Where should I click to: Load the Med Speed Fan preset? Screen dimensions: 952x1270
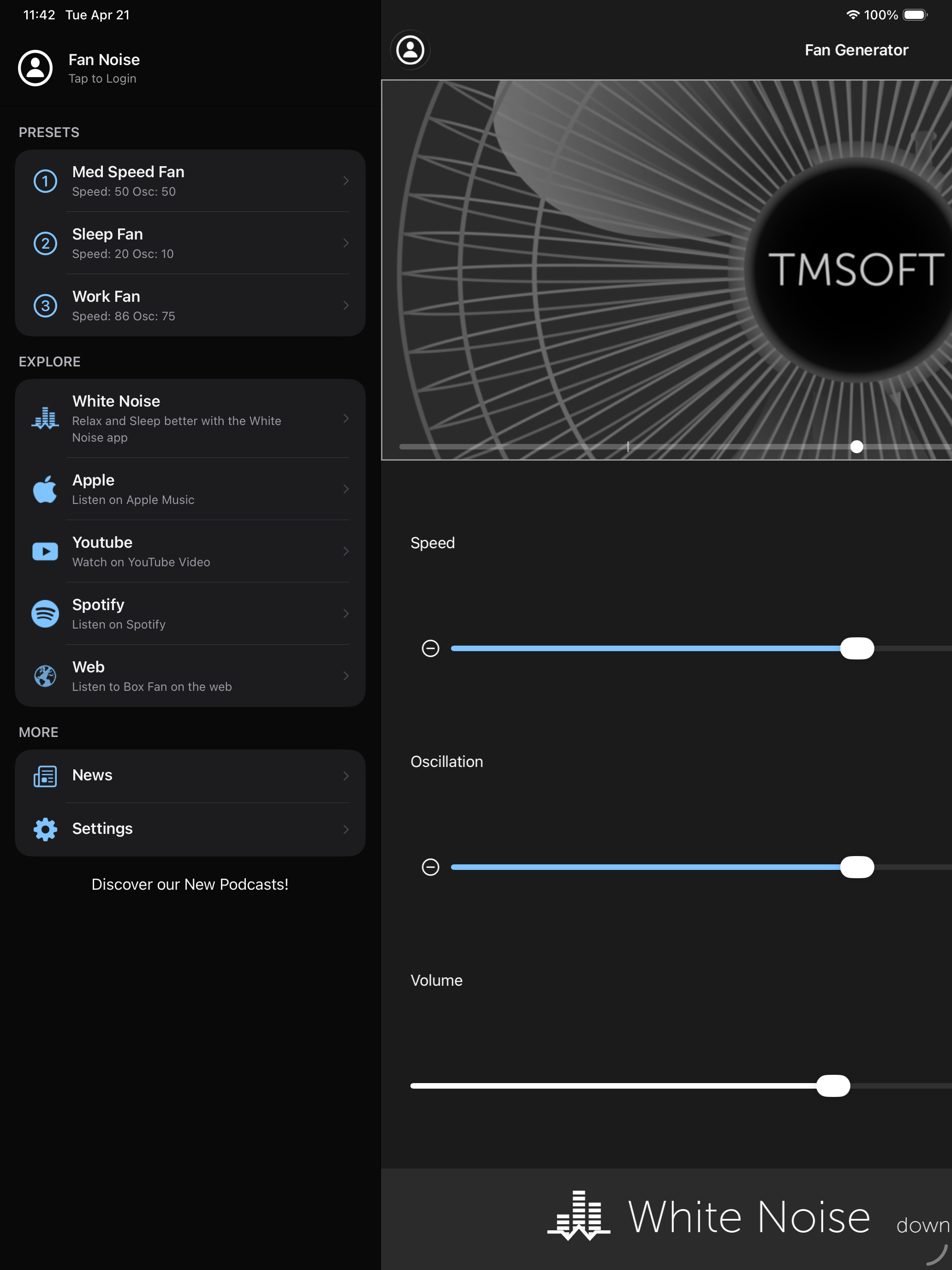click(190, 181)
